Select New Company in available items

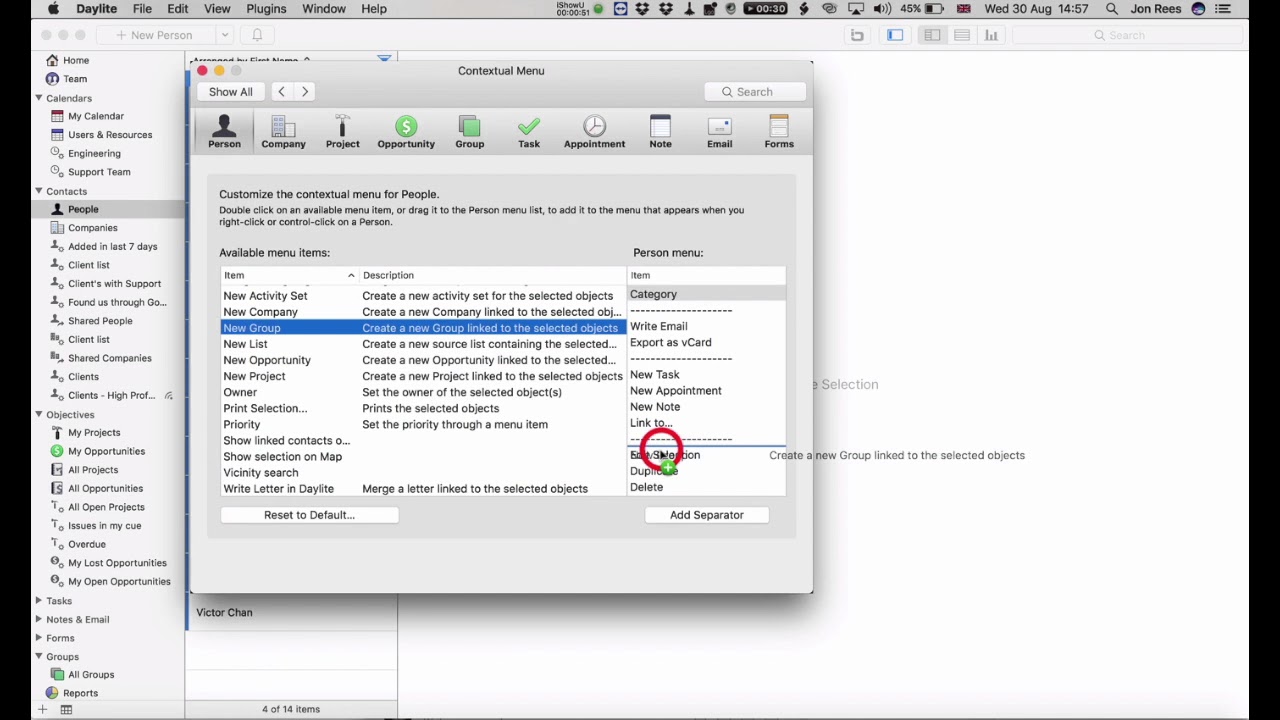tap(423, 312)
